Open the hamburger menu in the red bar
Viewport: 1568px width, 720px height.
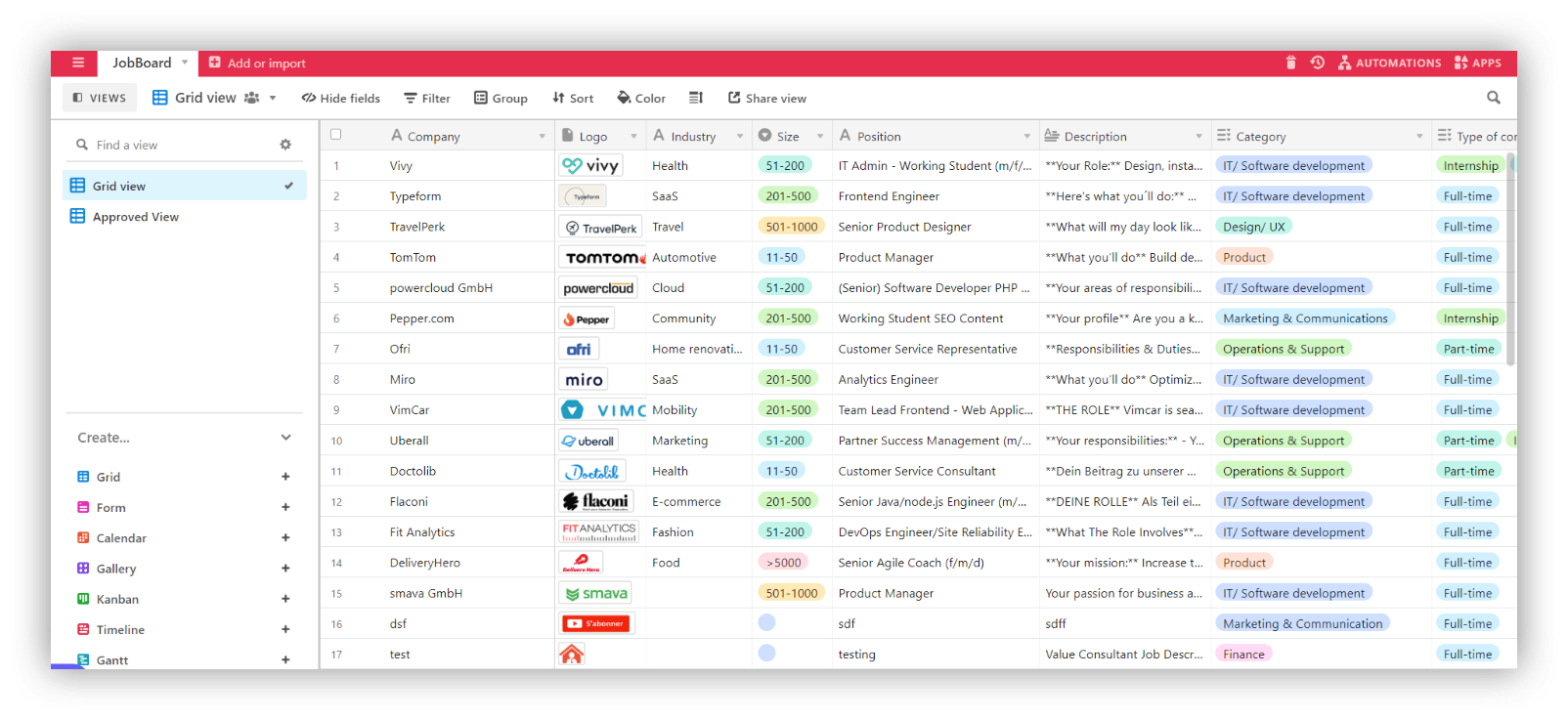(x=78, y=63)
